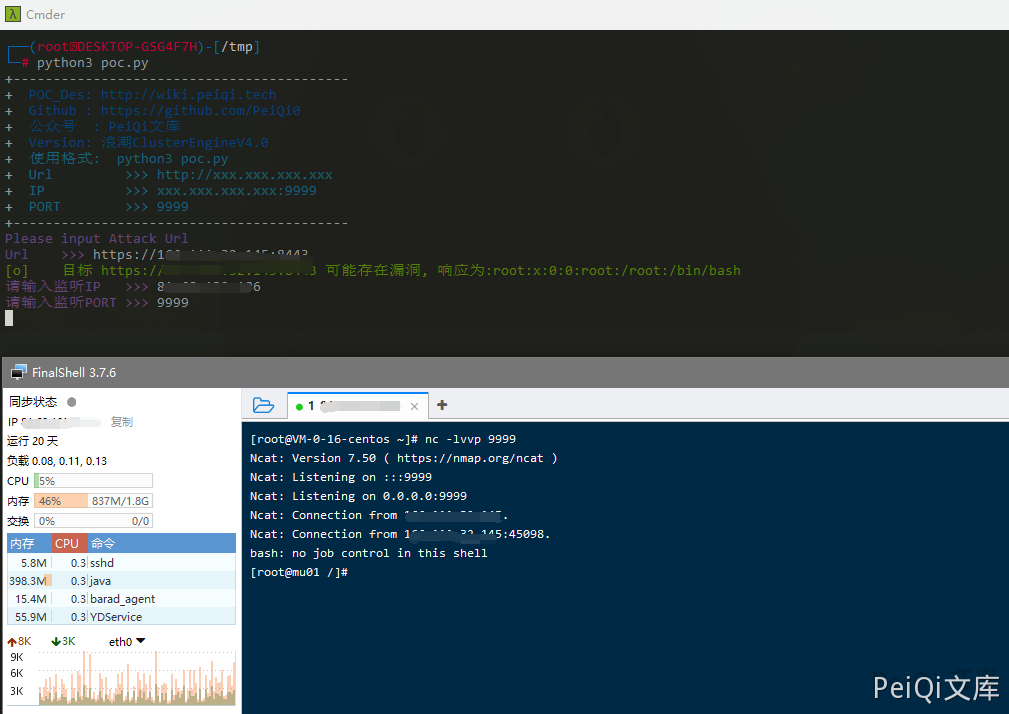Click the 交换 0% swap usage bar
This screenshot has height=714, width=1009.
pos(93,521)
